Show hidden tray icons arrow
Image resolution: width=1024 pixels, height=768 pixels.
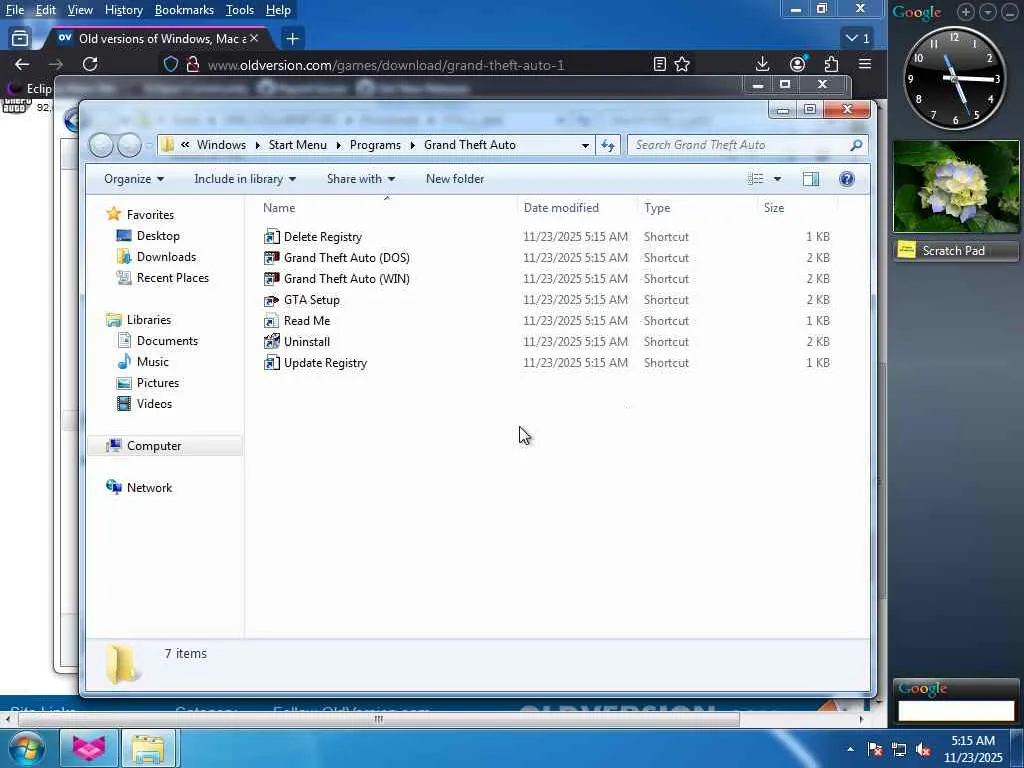(x=850, y=749)
